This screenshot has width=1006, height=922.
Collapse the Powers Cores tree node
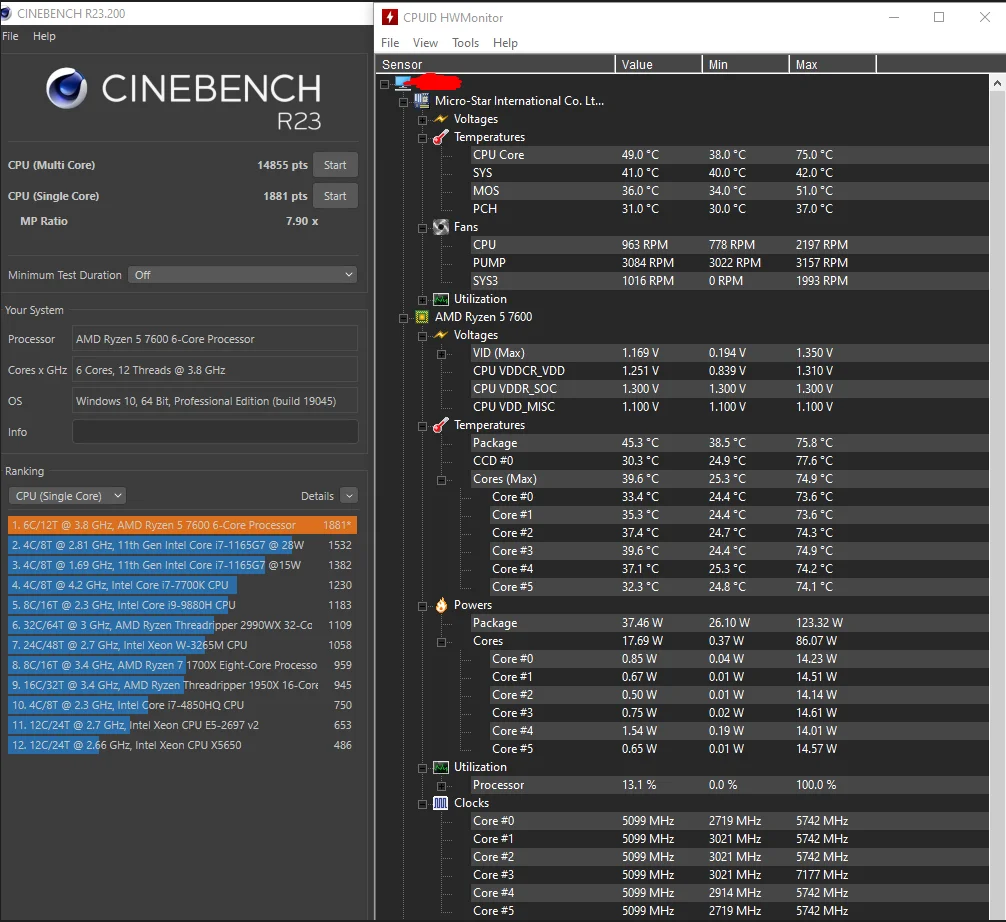click(x=441, y=641)
